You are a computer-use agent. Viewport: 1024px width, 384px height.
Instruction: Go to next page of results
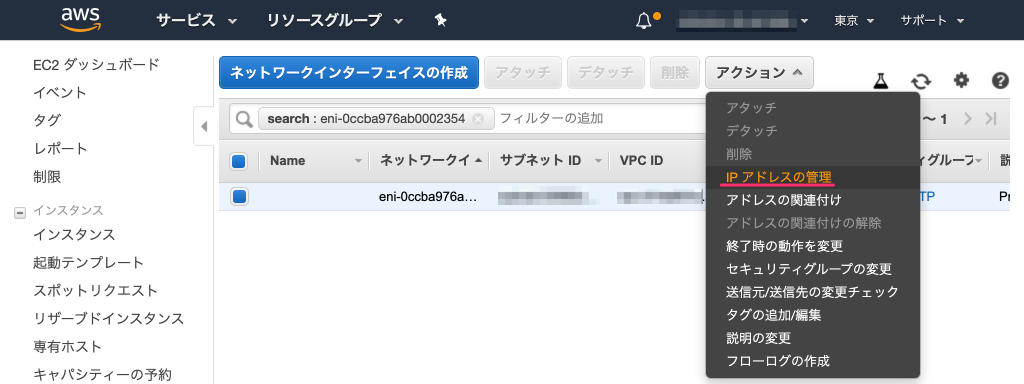coord(968,119)
